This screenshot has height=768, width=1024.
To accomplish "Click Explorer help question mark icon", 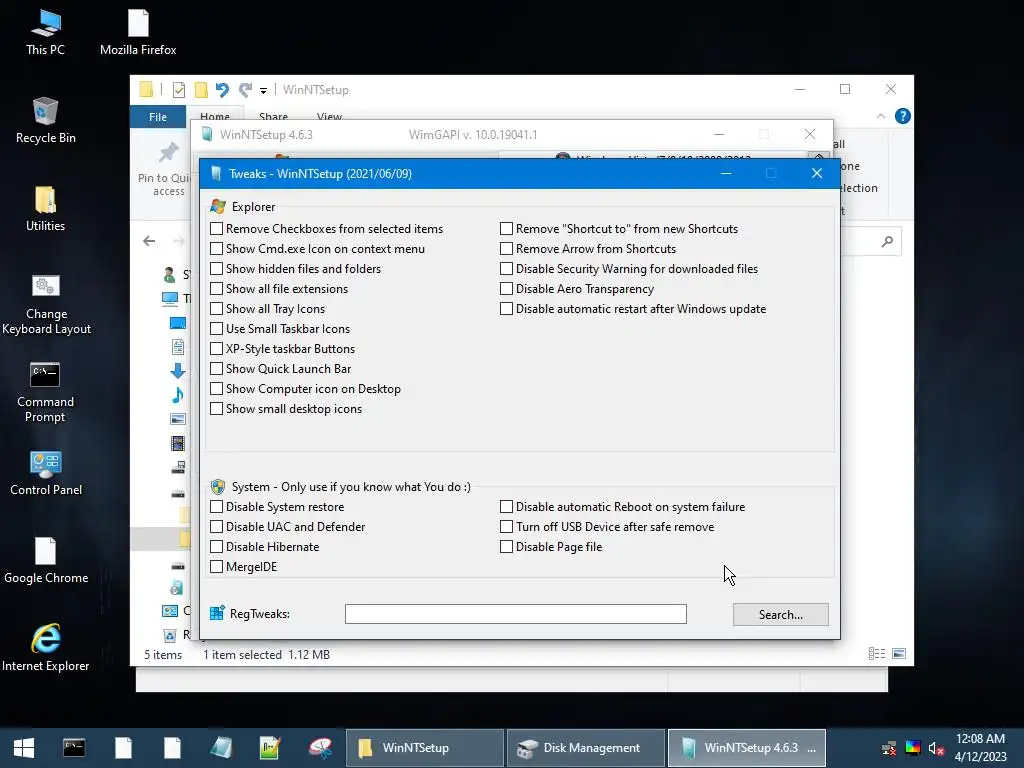I will point(903,116).
